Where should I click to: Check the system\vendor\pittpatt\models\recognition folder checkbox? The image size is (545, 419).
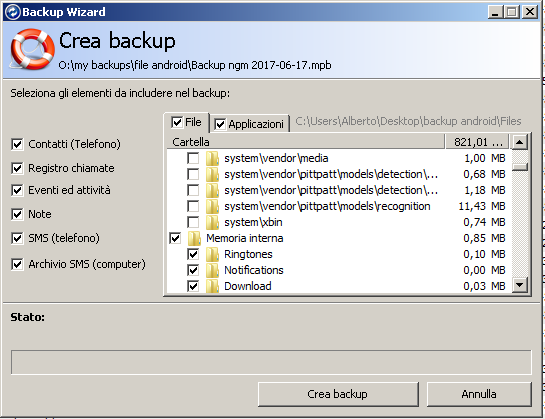[x=193, y=206]
